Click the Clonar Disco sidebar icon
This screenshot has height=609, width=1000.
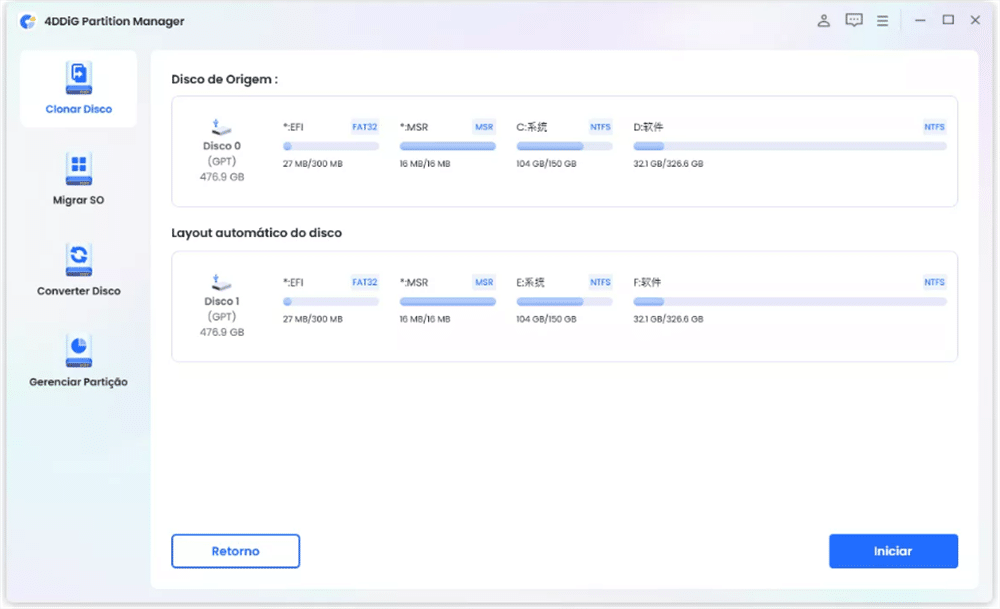78,75
